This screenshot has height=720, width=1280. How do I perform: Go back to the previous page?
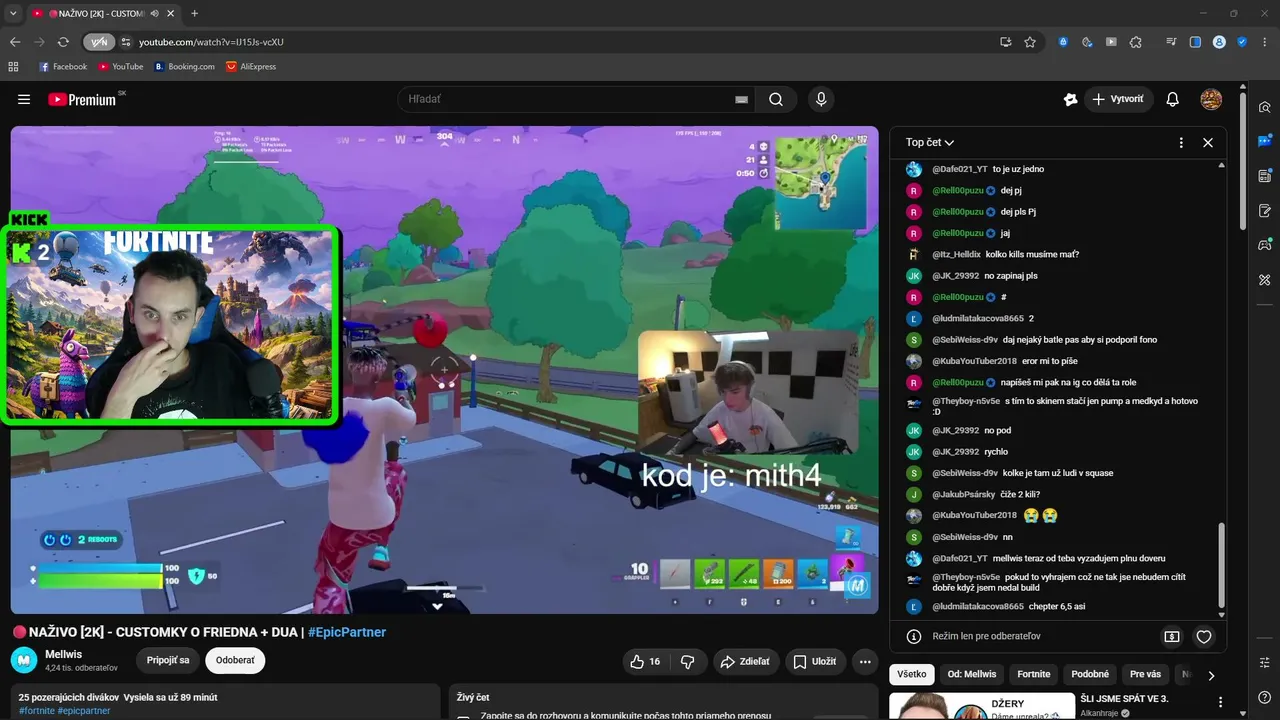[x=15, y=42]
